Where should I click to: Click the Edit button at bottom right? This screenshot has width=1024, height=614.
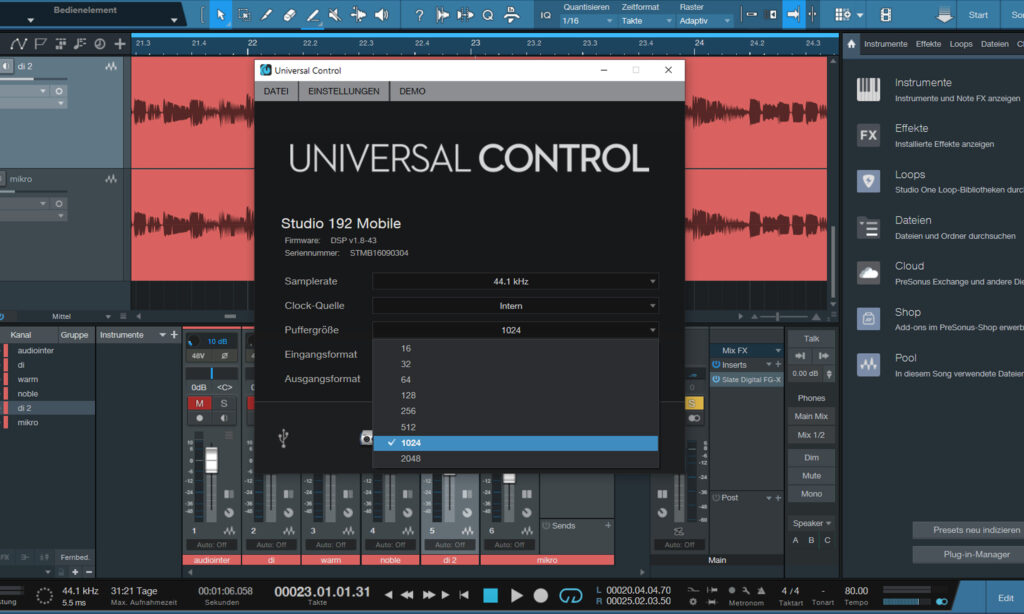click(1005, 598)
